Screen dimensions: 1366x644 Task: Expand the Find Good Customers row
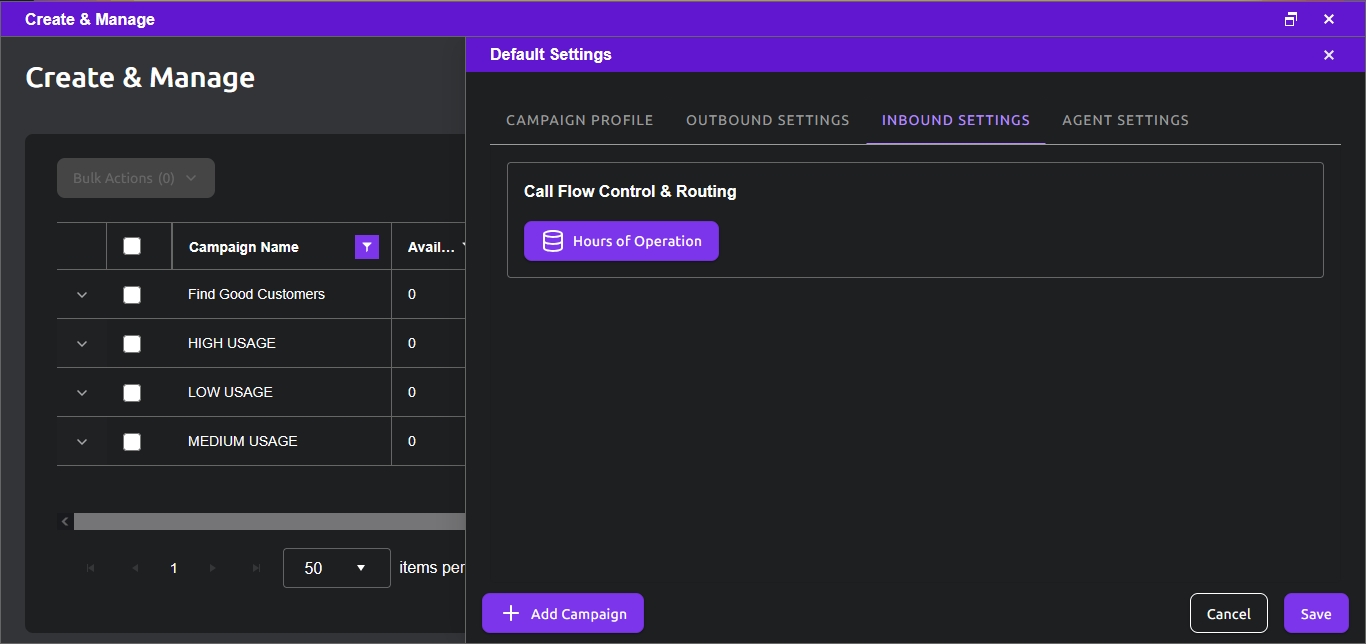(82, 295)
